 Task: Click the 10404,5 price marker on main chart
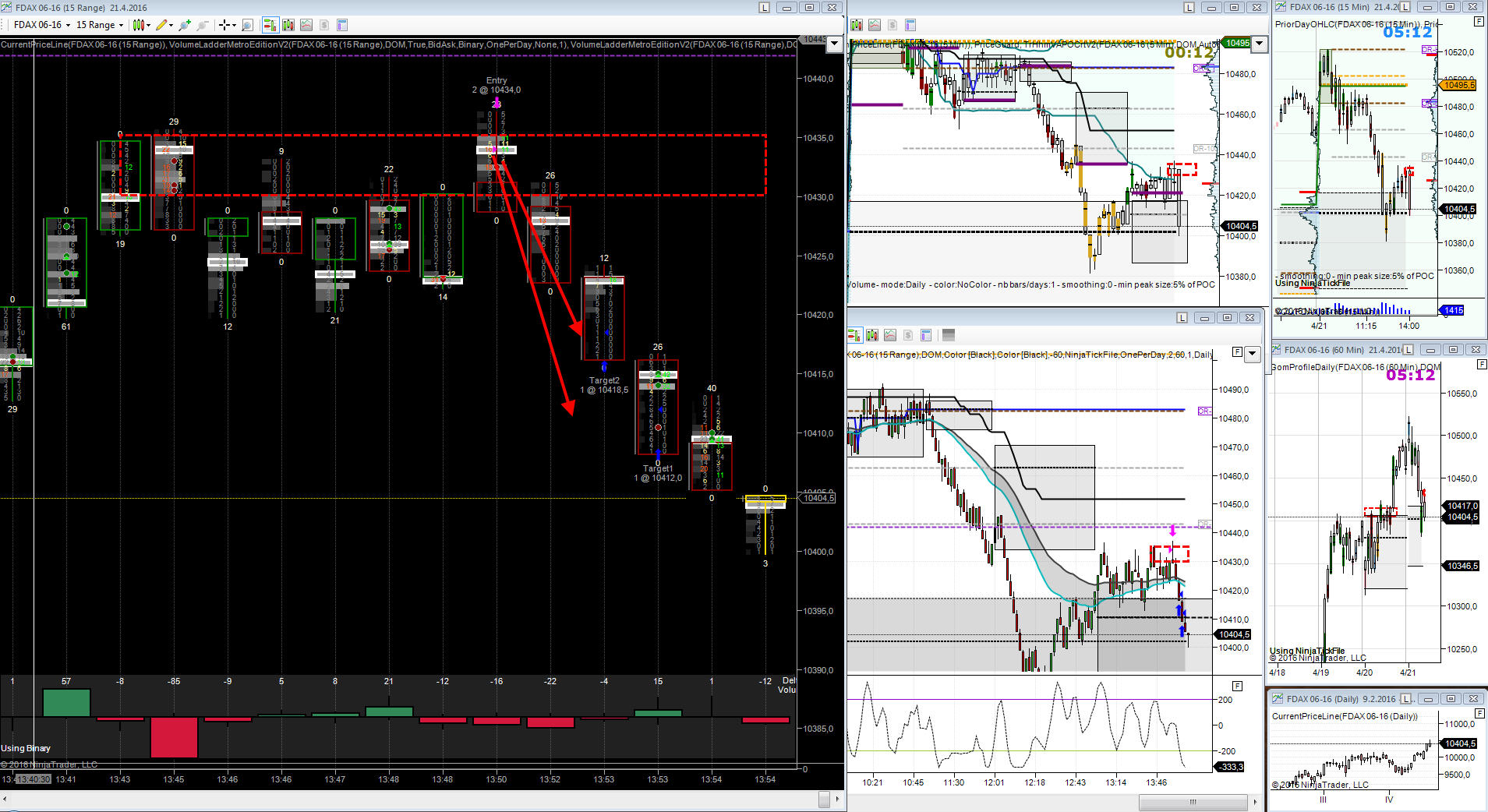pyautogui.click(x=818, y=498)
